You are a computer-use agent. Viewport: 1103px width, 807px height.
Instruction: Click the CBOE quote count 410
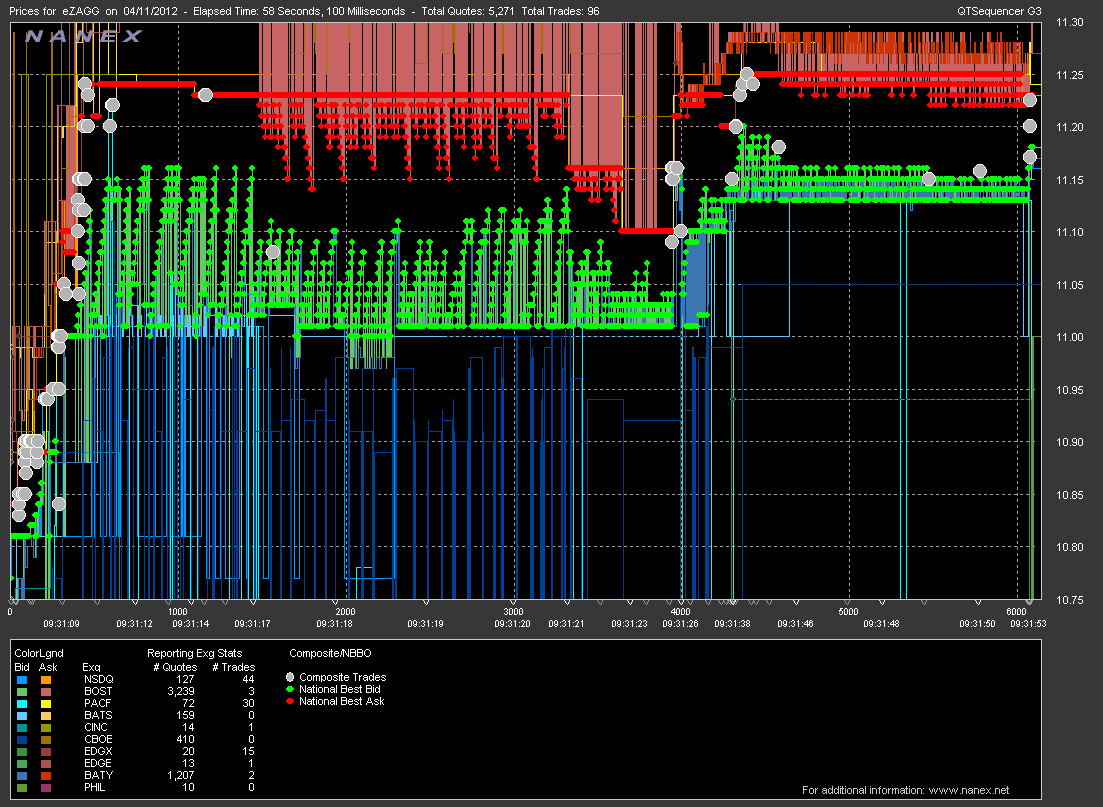[x=185, y=739]
